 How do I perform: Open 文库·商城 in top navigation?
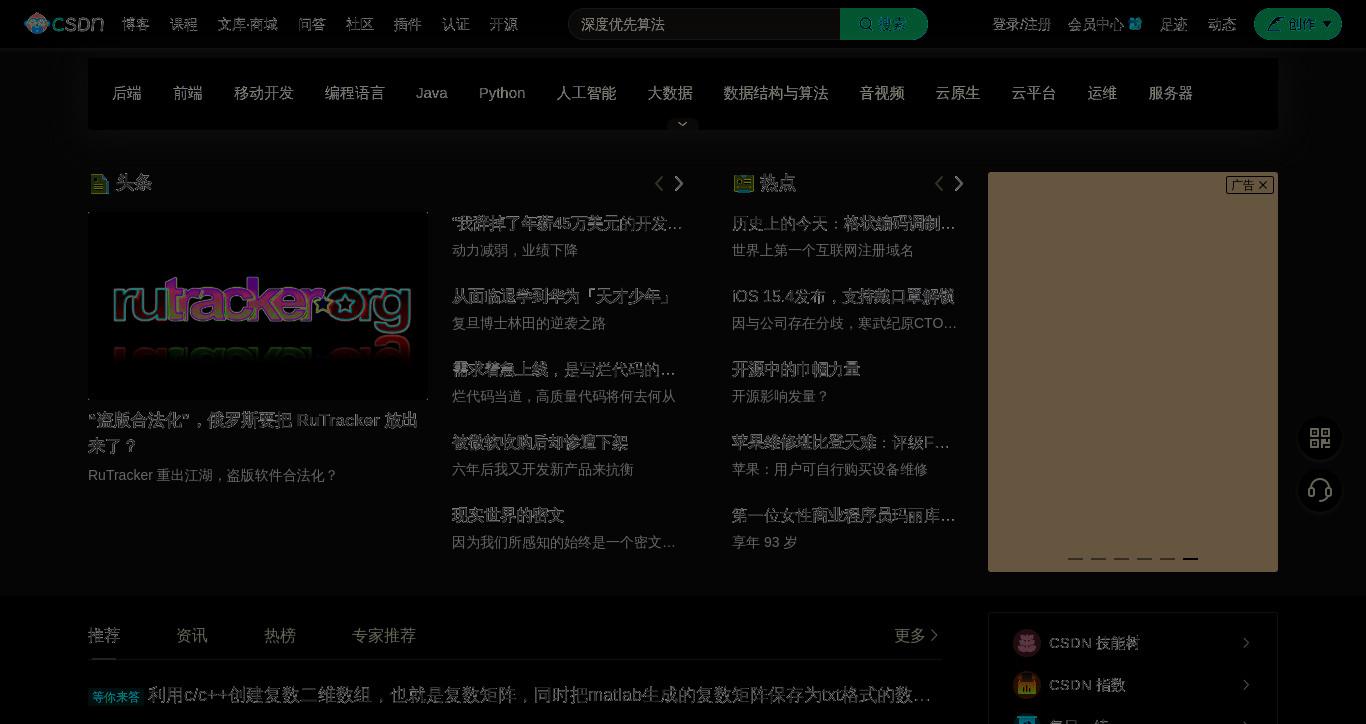point(248,24)
